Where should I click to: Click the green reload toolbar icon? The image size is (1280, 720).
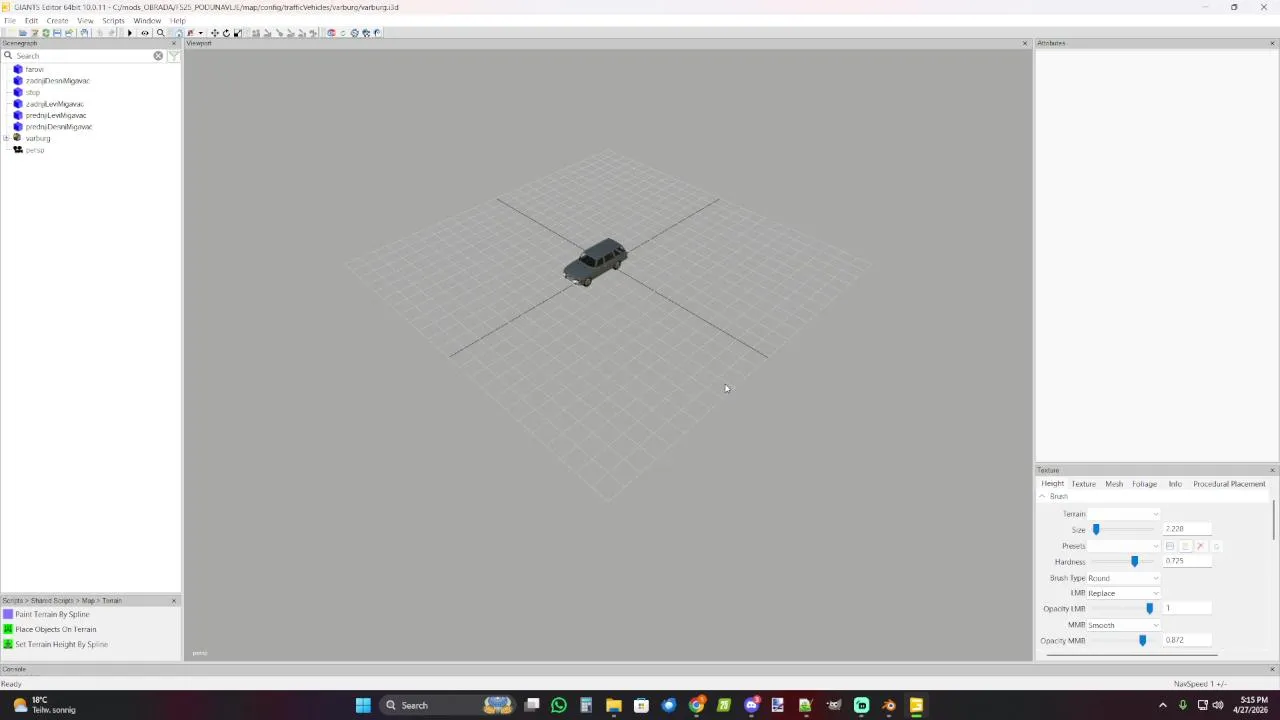pyautogui.click(x=46, y=33)
